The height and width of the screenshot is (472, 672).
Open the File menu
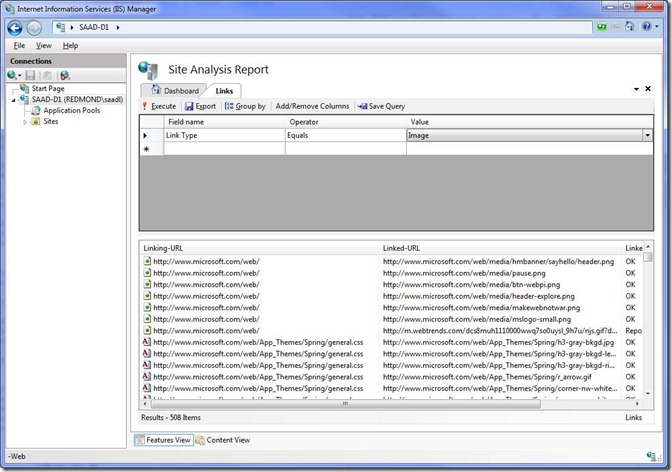point(19,45)
